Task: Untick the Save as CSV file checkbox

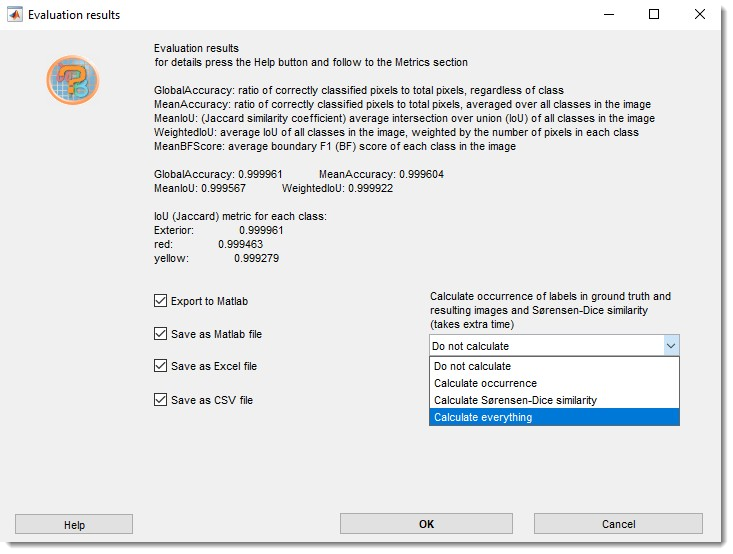Action: 161,400
